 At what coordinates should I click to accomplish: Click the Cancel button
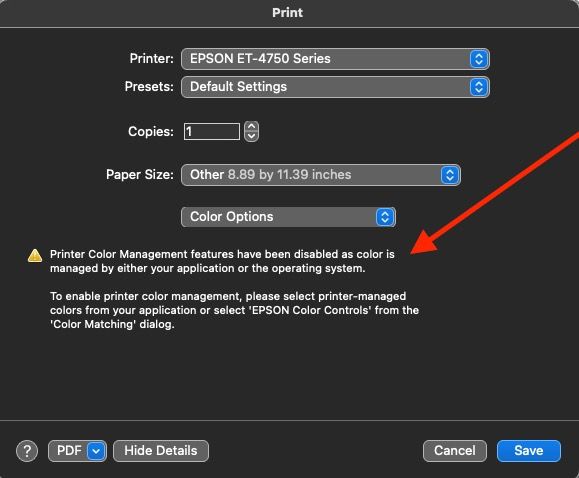455,451
